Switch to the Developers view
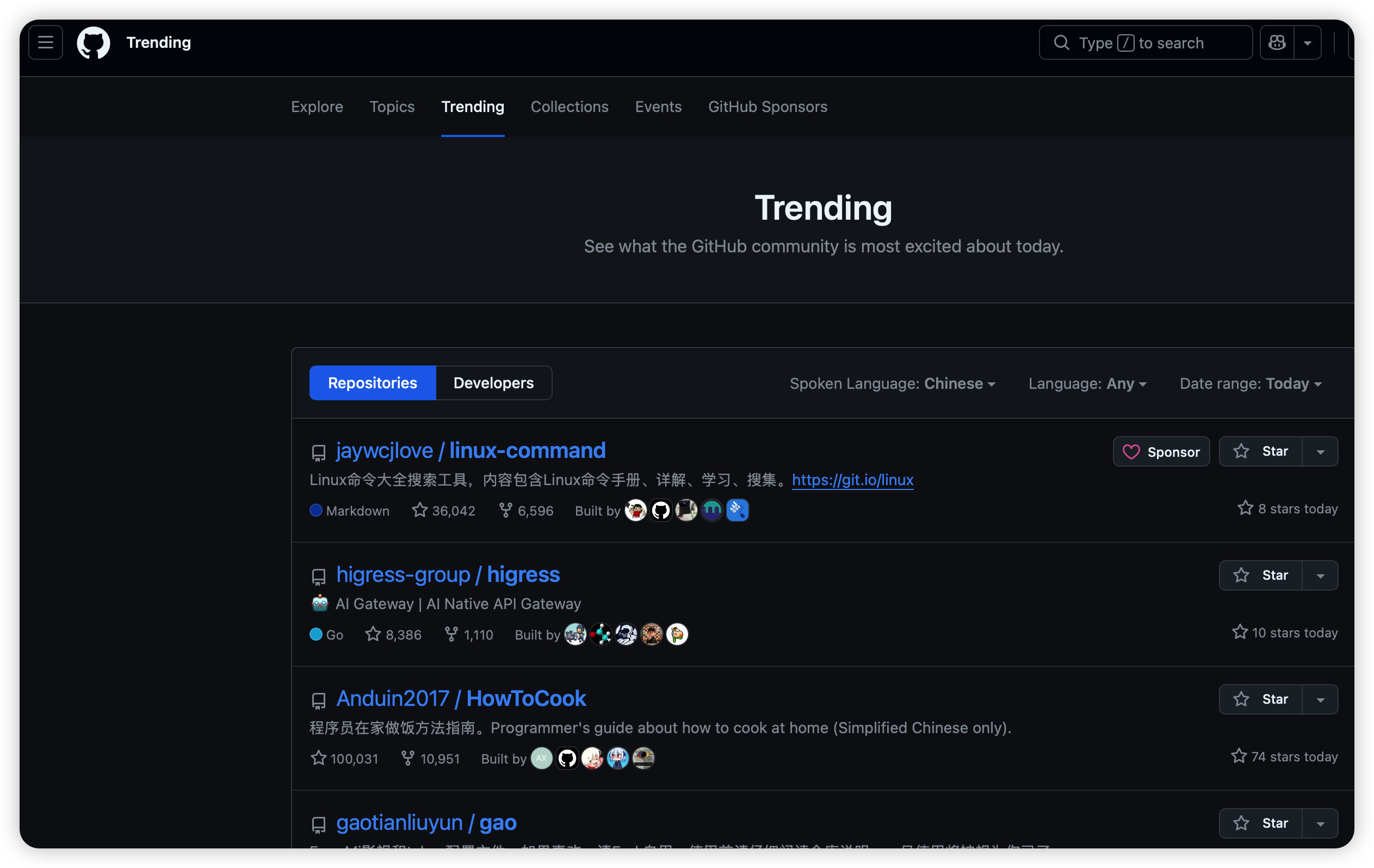Image resolution: width=1374 pixels, height=868 pixels. click(x=493, y=382)
